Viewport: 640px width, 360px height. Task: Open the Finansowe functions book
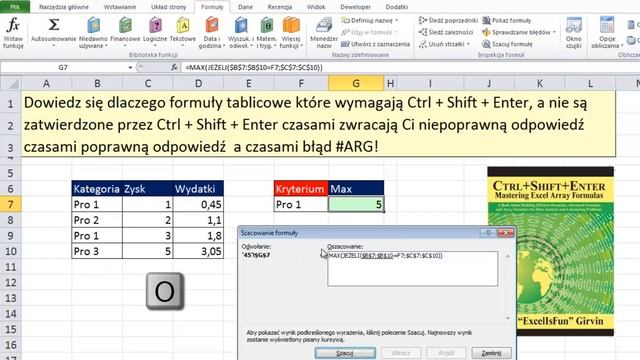pos(125,32)
